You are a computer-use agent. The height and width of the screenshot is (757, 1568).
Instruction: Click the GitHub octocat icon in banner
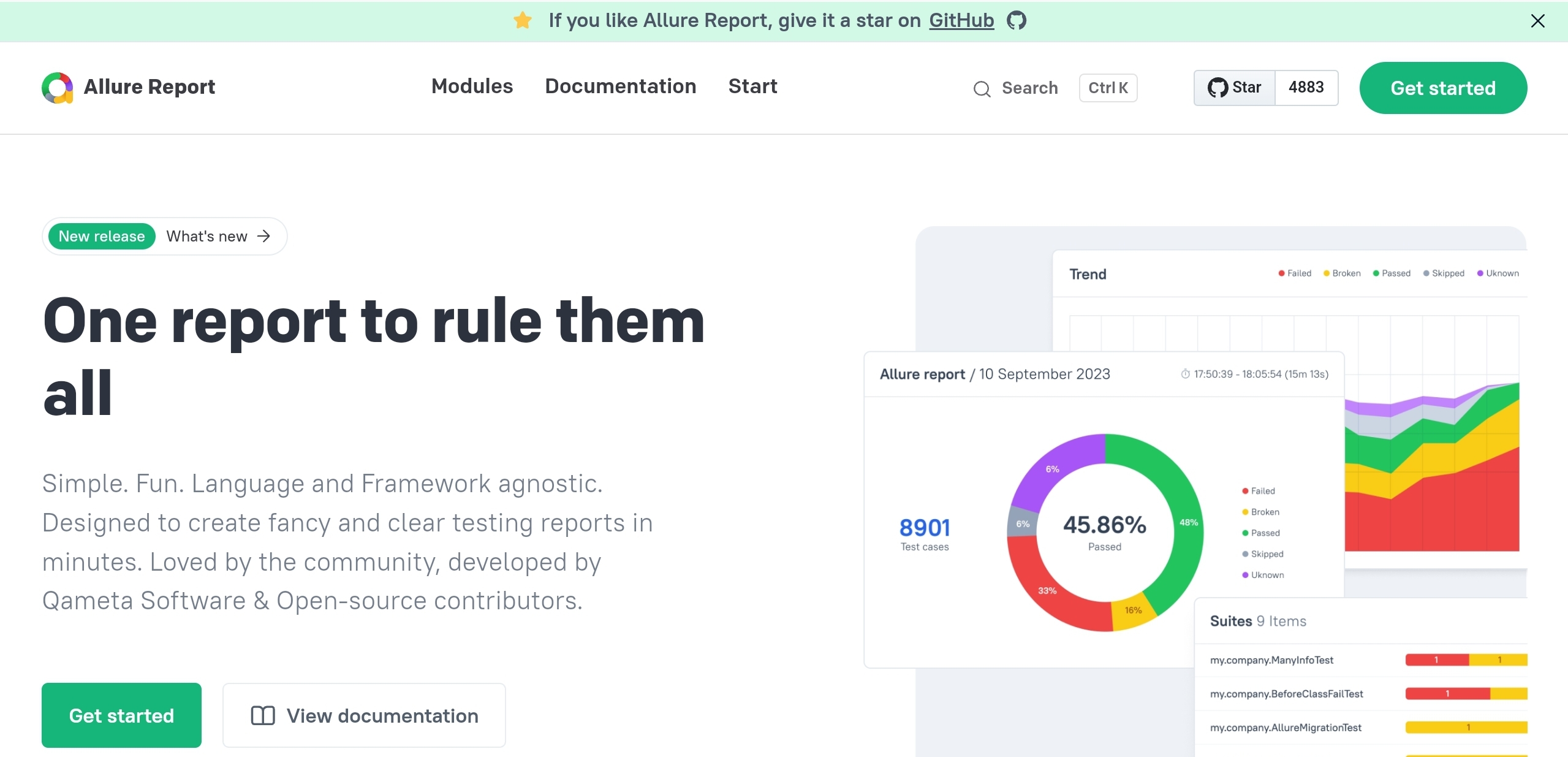pos(1017,21)
